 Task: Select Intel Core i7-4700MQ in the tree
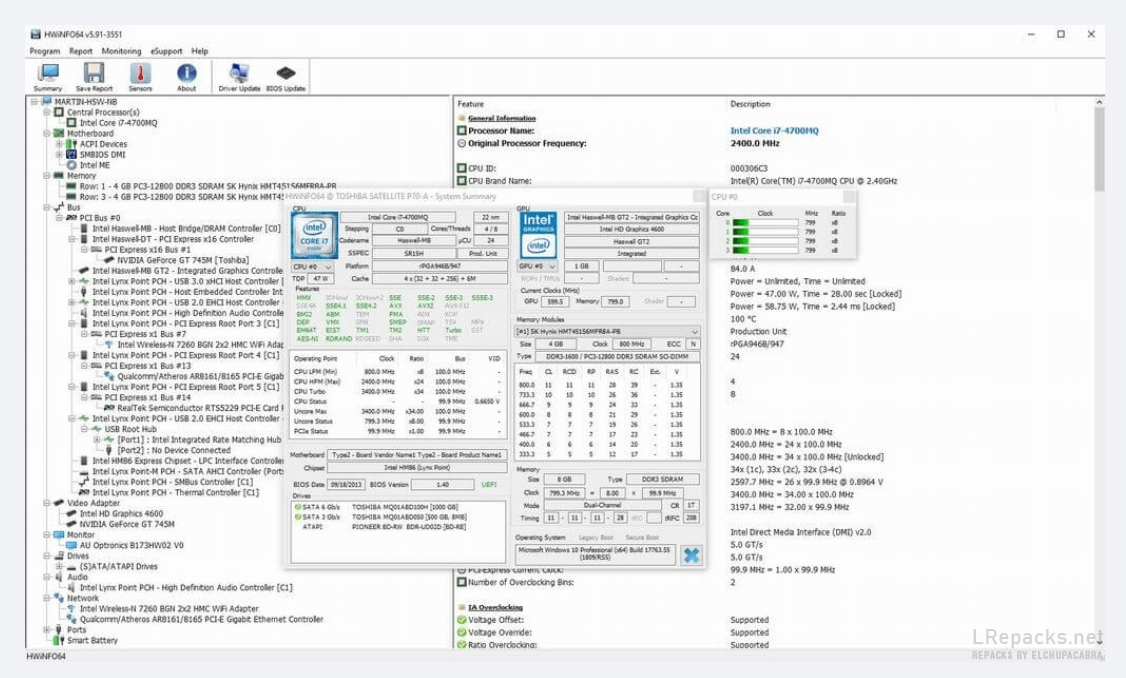[118, 123]
